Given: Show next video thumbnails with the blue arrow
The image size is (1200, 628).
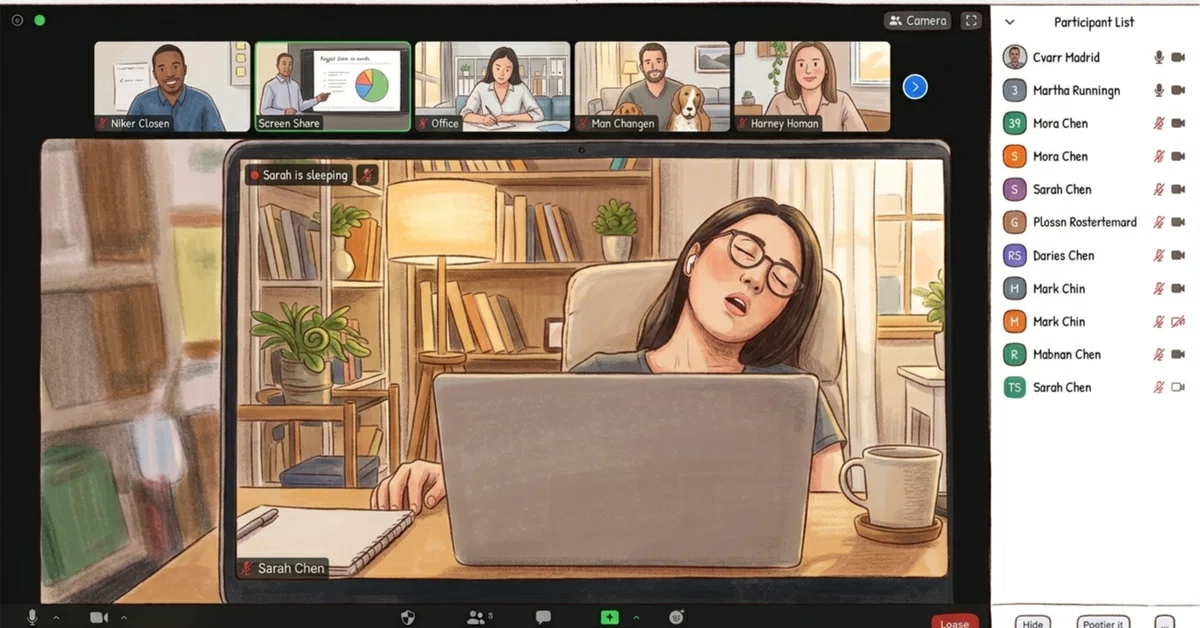Looking at the screenshot, I should (914, 87).
